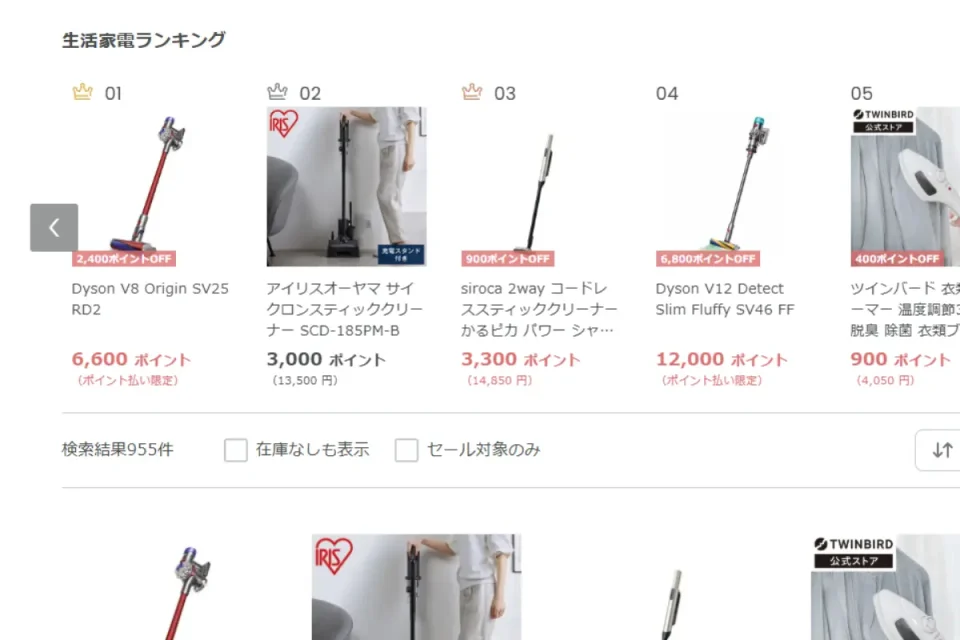The height and width of the screenshot is (640, 960).
Task: Click the 900ポイントOFF badge on siroca cleaner
Action: [x=508, y=258]
